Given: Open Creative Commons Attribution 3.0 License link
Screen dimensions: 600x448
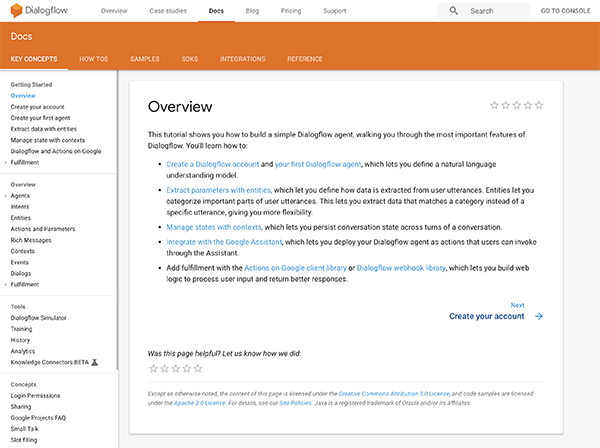Looking at the screenshot, I should pyautogui.click(x=394, y=394).
